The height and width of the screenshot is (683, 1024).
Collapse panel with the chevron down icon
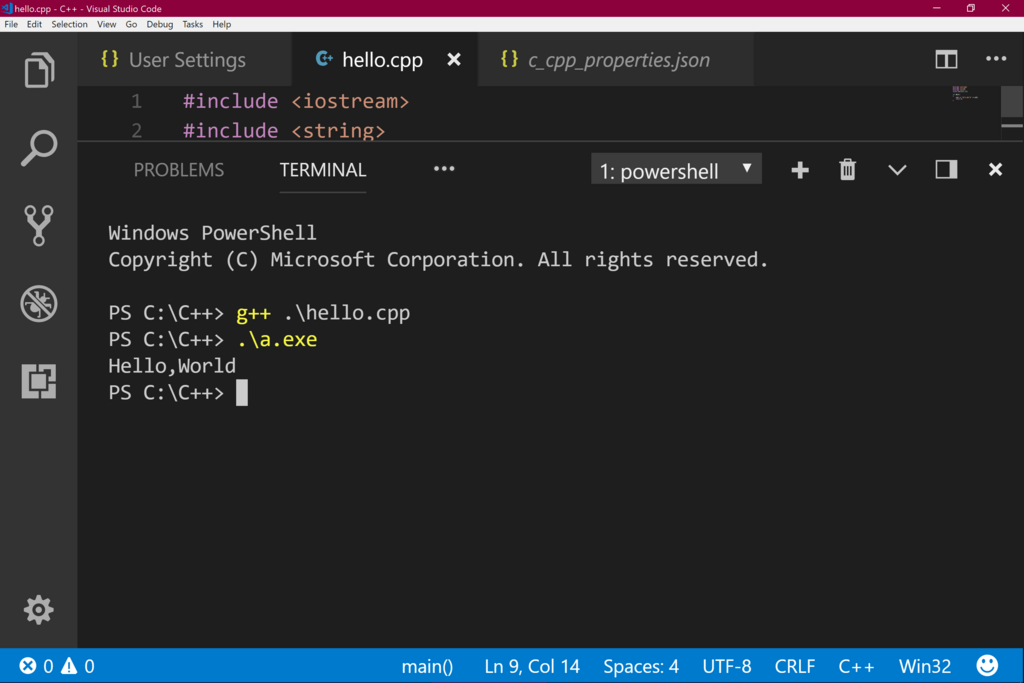[x=897, y=170]
